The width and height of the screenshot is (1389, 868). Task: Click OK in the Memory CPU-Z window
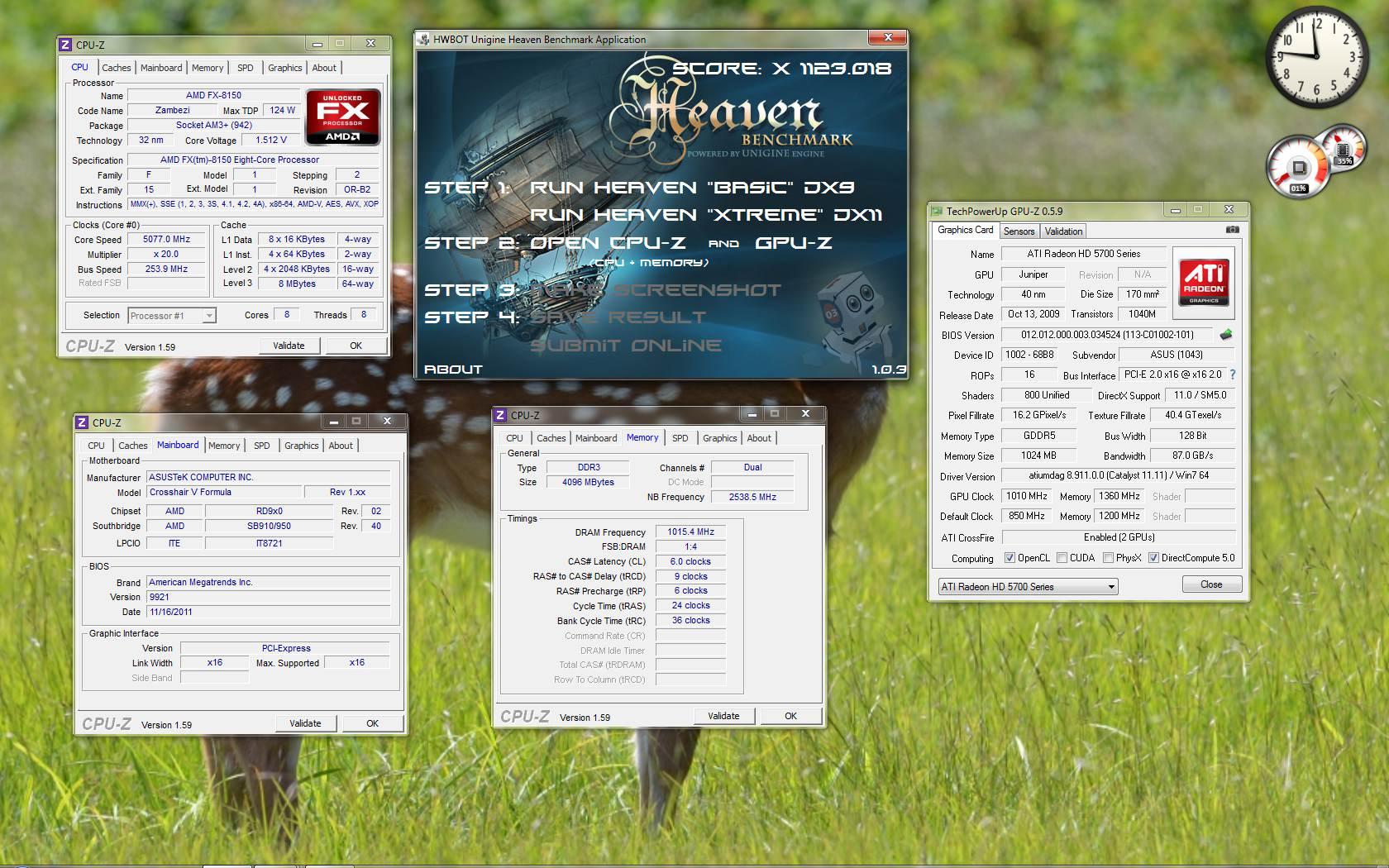(791, 716)
